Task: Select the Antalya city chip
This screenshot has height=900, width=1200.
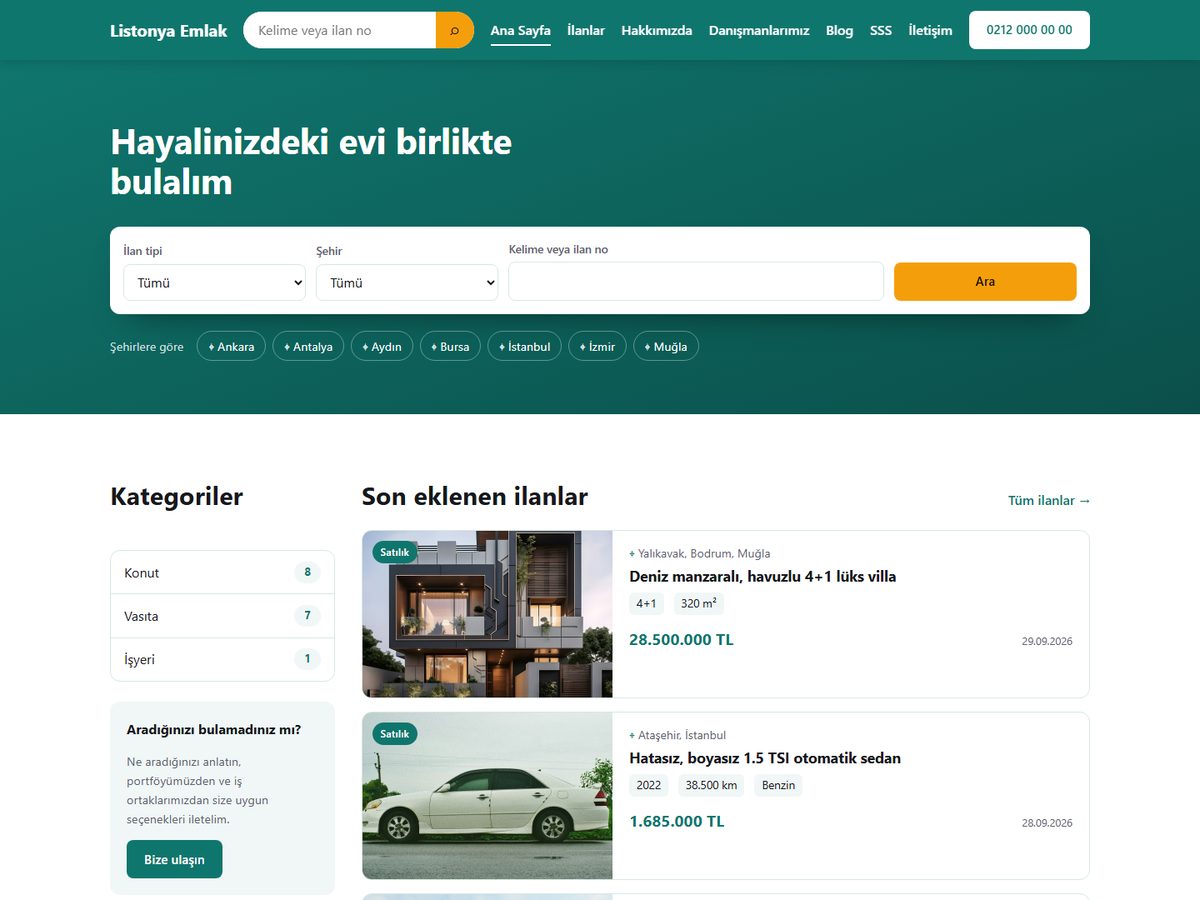Action: pos(308,346)
